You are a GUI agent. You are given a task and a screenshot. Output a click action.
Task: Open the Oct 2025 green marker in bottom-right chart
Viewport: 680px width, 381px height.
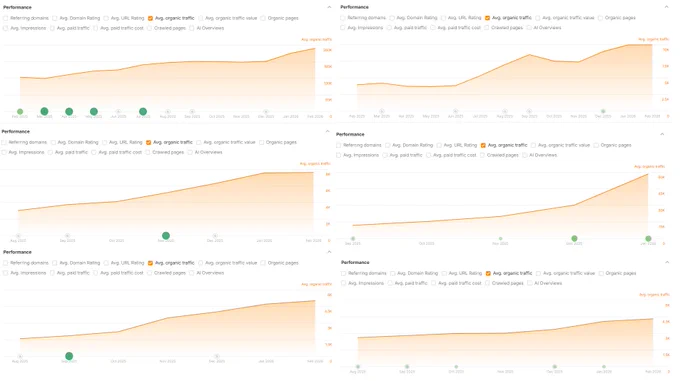(x=456, y=367)
